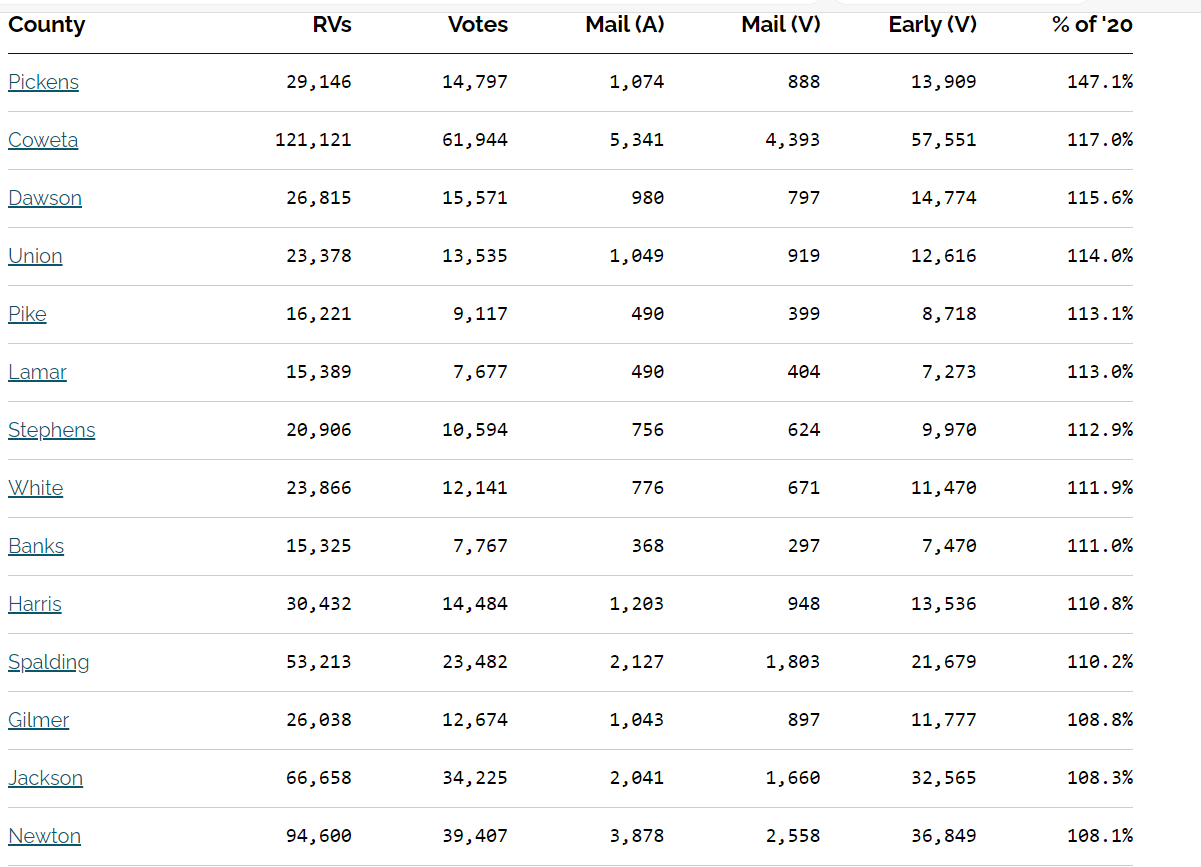1201x867 pixels.
Task: Go to the Banks county link
Action: (x=36, y=546)
